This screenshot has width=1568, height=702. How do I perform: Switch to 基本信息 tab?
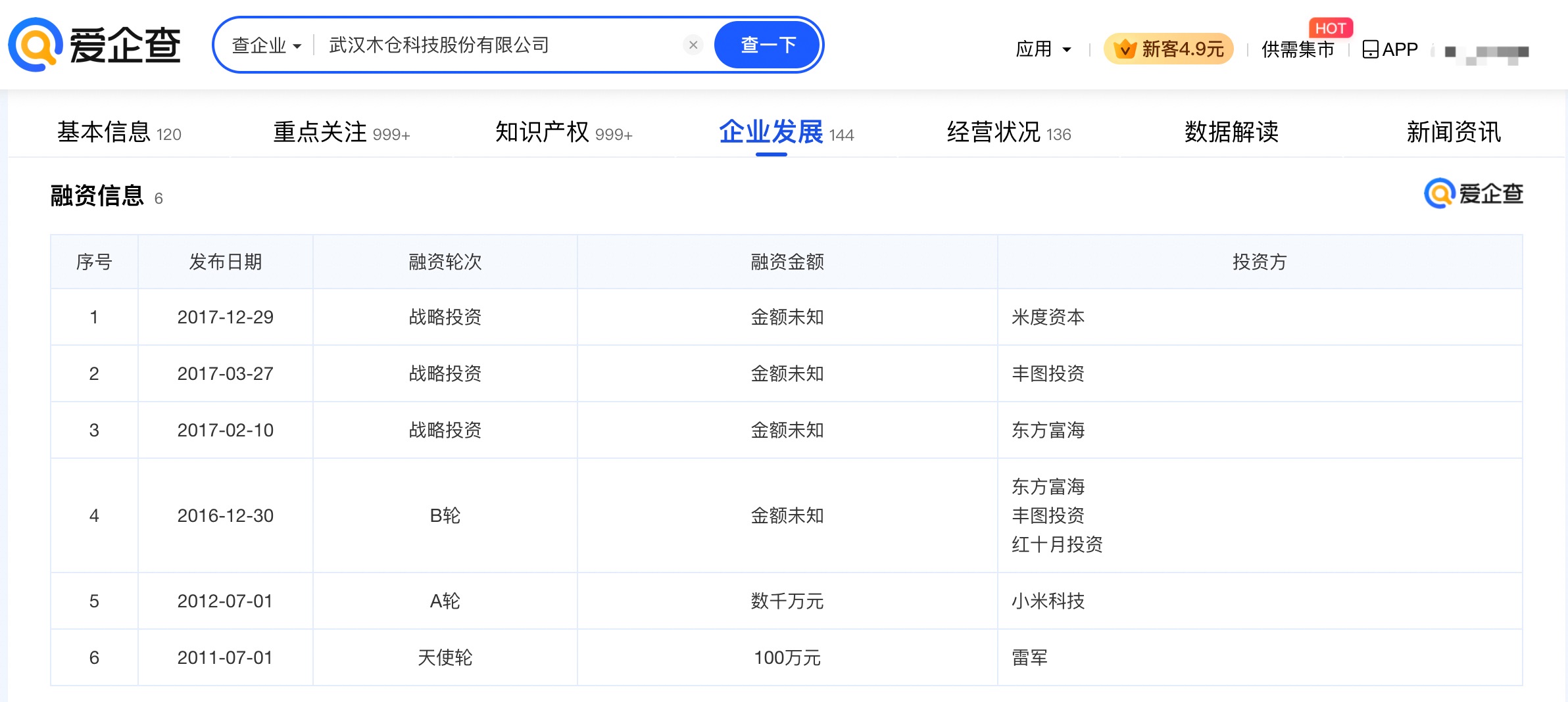pyautogui.click(x=119, y=132)
